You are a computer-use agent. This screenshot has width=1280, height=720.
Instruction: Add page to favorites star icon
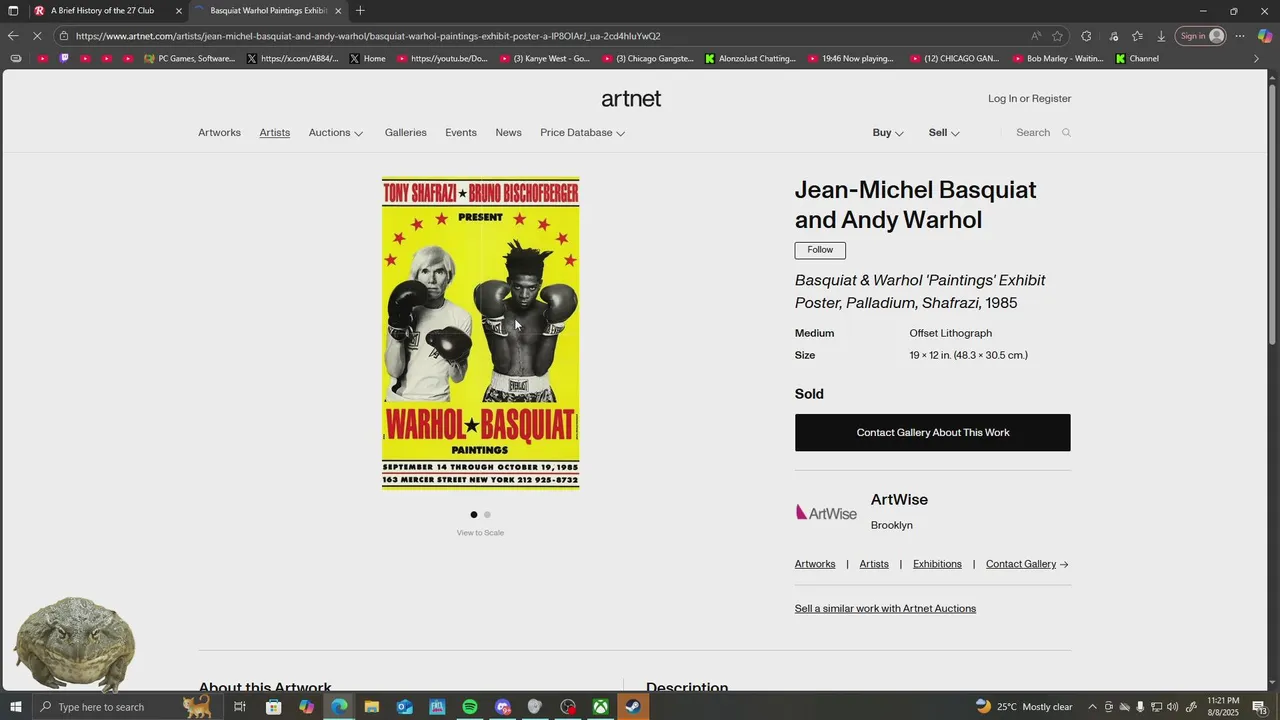1057,36
